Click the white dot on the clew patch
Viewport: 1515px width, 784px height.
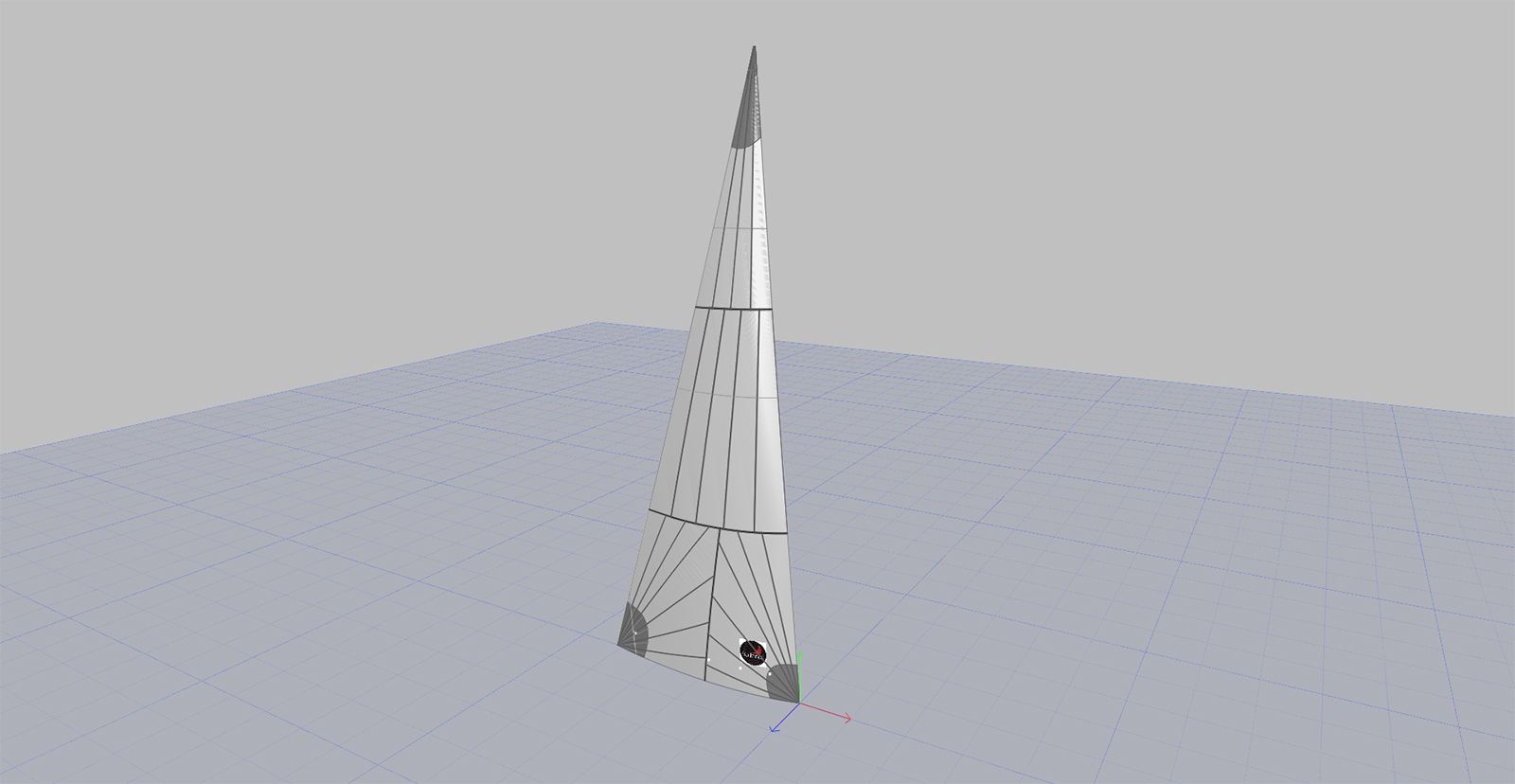(x=634, y=633)
